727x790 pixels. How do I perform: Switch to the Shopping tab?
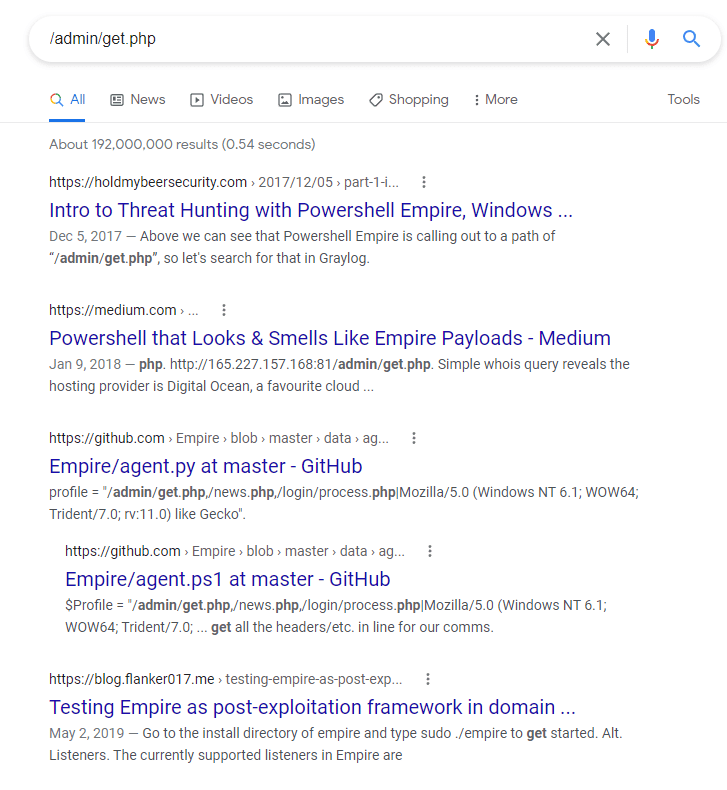tap(409, 100)
